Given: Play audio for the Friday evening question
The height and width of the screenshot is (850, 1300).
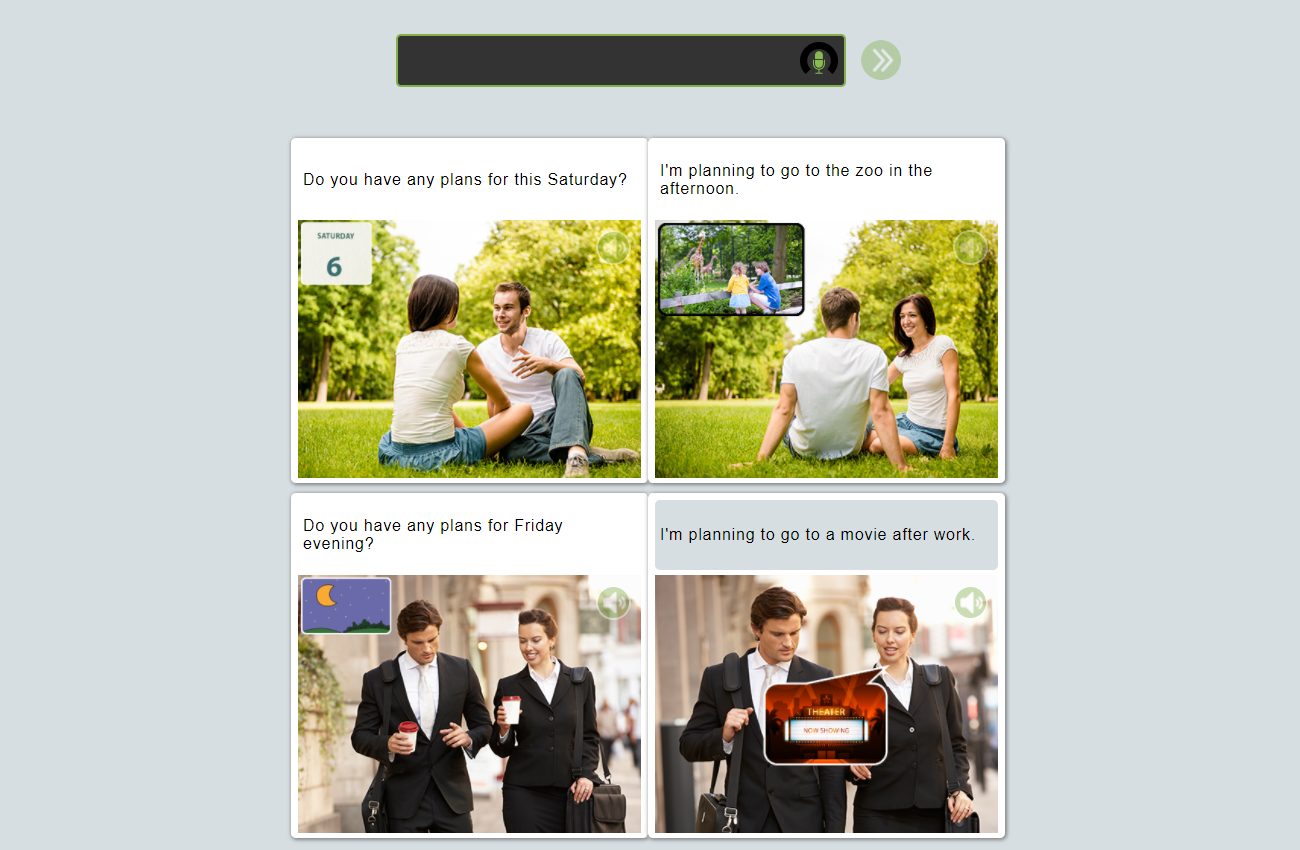Looking at the screenshot, I should [613, 603].
